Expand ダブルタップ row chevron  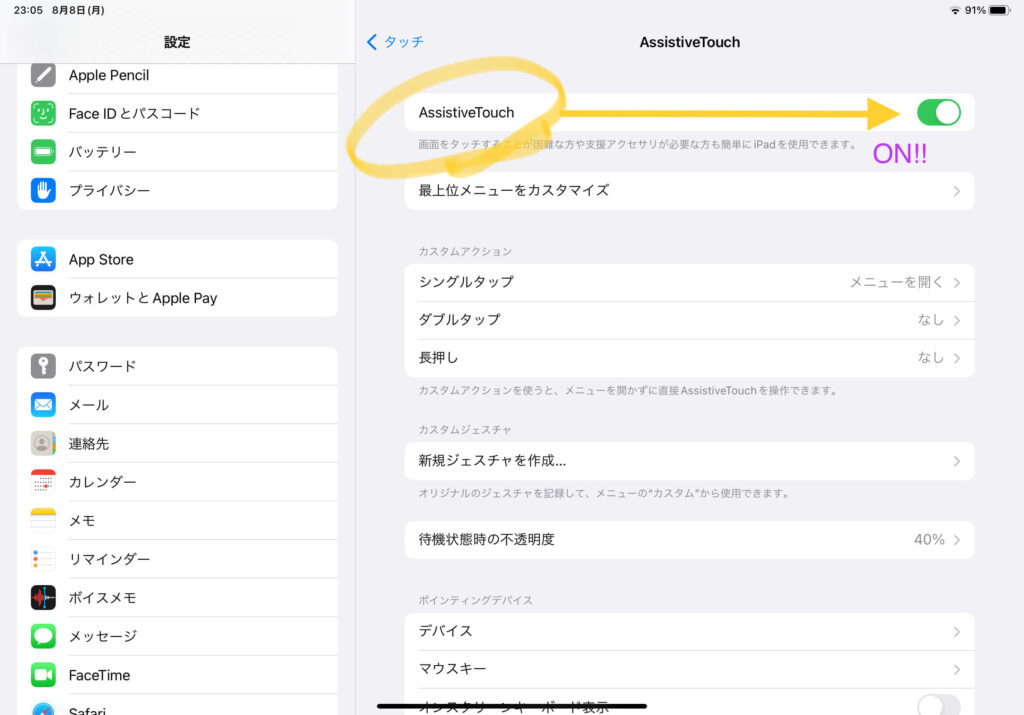coord(956,321)
